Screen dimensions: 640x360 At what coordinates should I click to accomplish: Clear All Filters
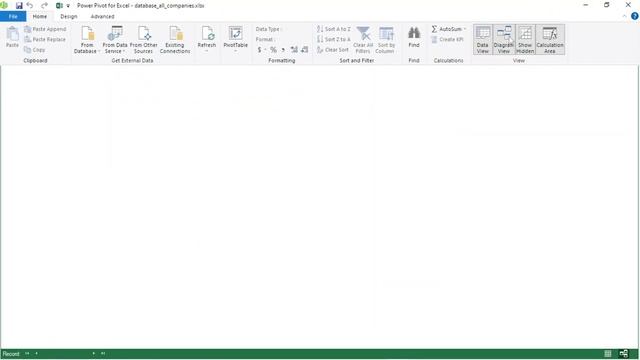point(363,40)
